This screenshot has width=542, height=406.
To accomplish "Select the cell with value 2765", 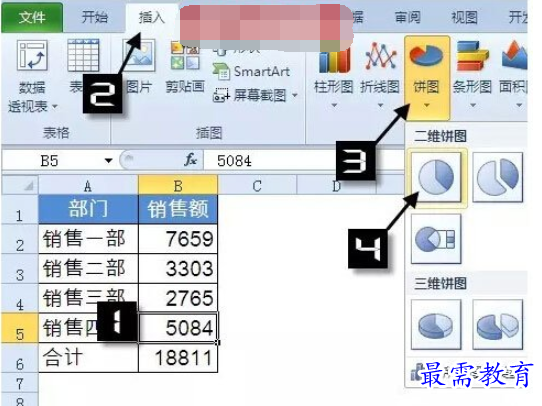I will 178,298.
